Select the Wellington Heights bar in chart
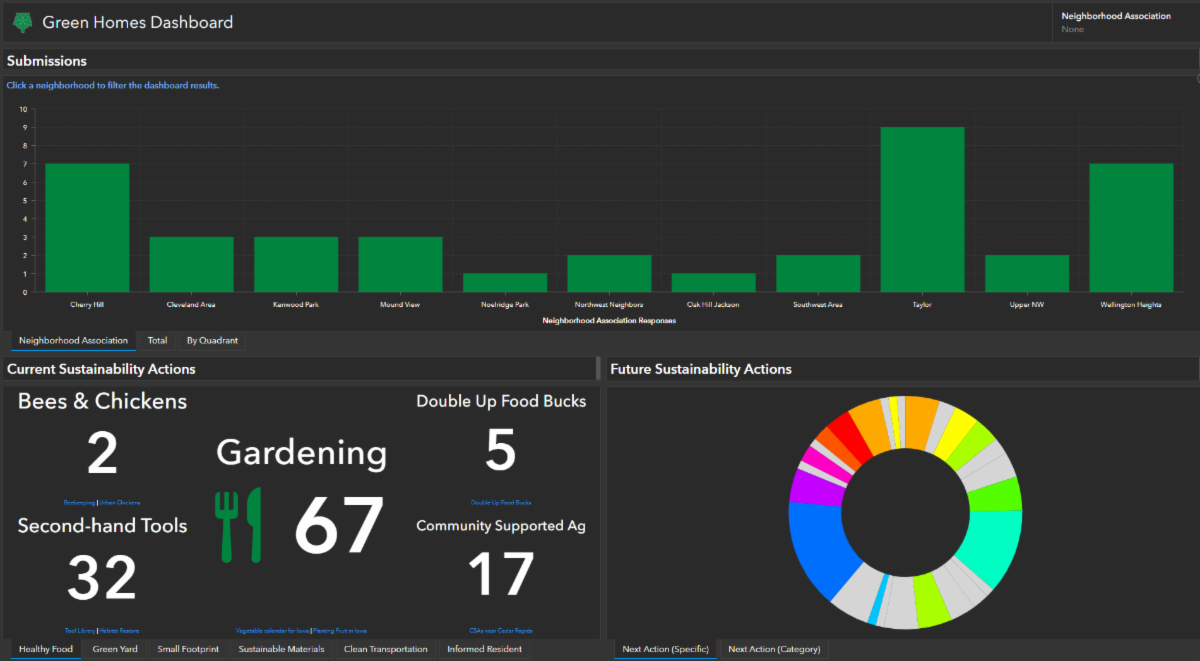The width and height of the screenshot is (1200, 661). [1130, 227]
